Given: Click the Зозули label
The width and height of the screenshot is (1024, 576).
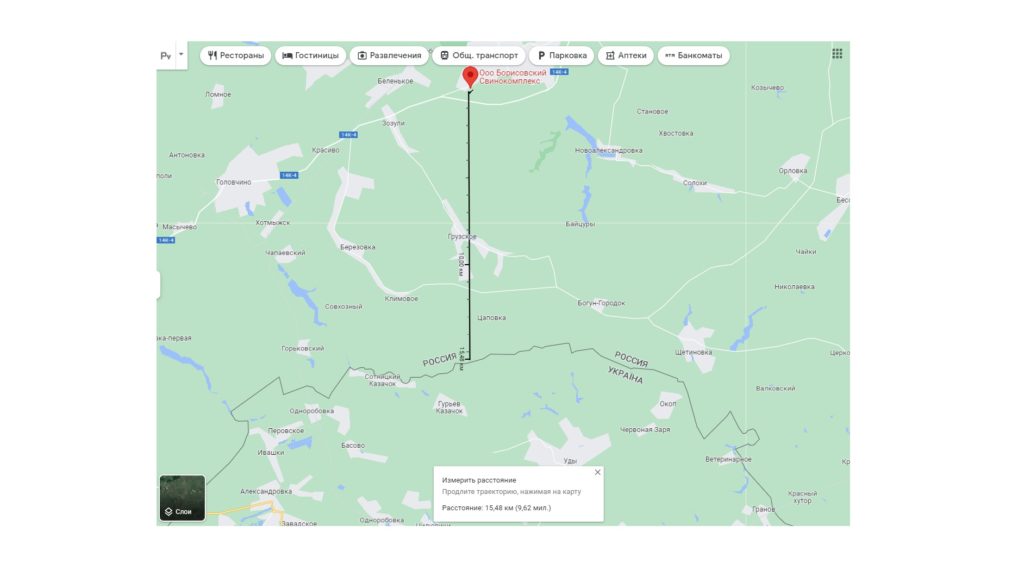Looking at the screenshot, I should [393, 123].
